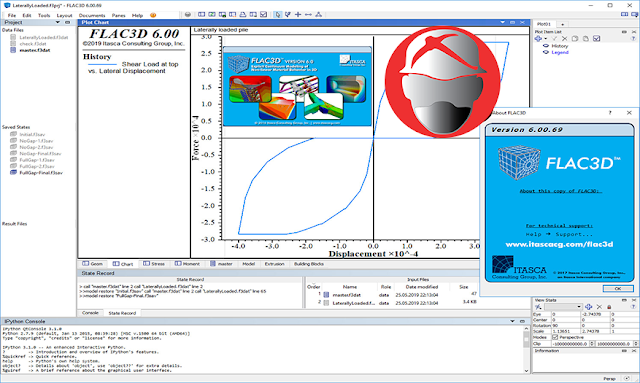Click the view reset icon in View State
This screenshot has height=383, width=640.
[x=539, y=307]
